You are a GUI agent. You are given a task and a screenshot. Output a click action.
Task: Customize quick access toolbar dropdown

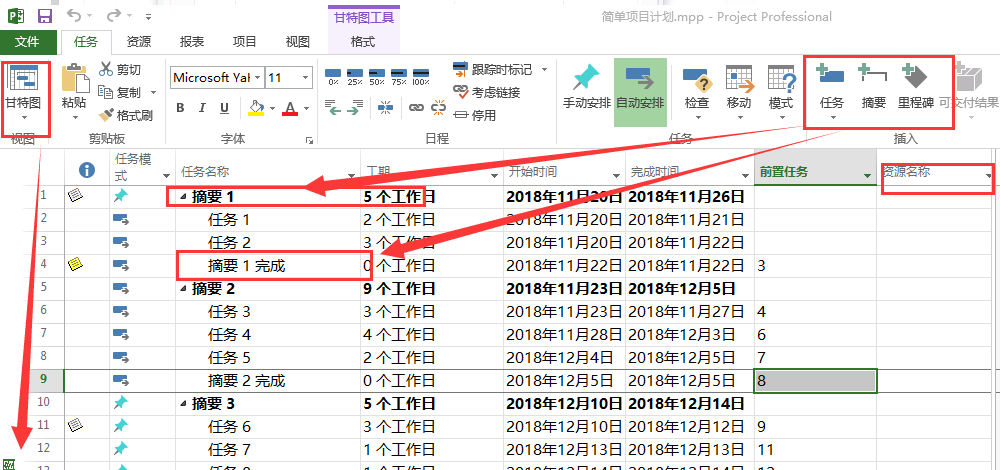pyautogui.click(x=149, y=16)
